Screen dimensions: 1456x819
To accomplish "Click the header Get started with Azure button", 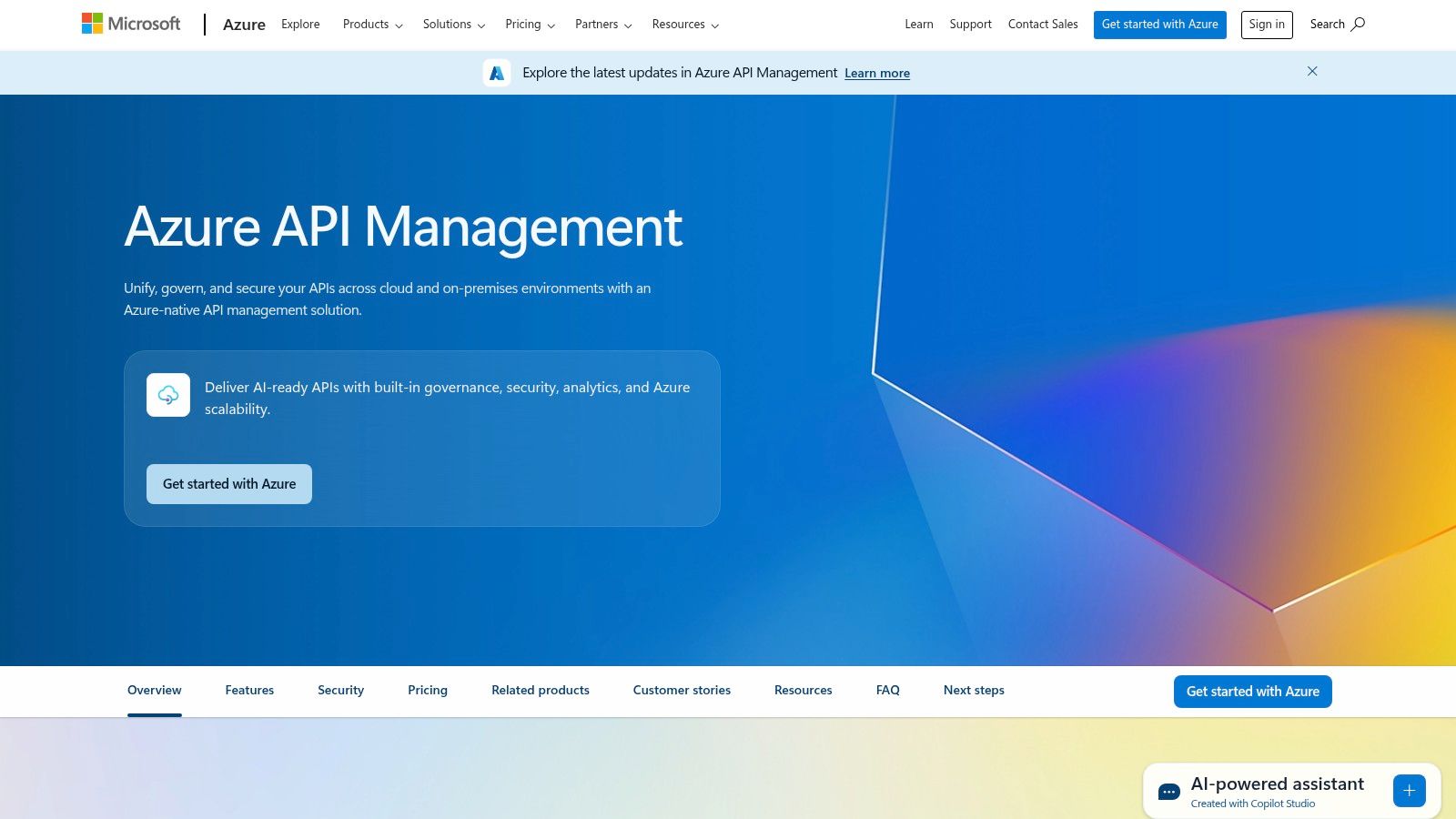I will point(1159,25).
